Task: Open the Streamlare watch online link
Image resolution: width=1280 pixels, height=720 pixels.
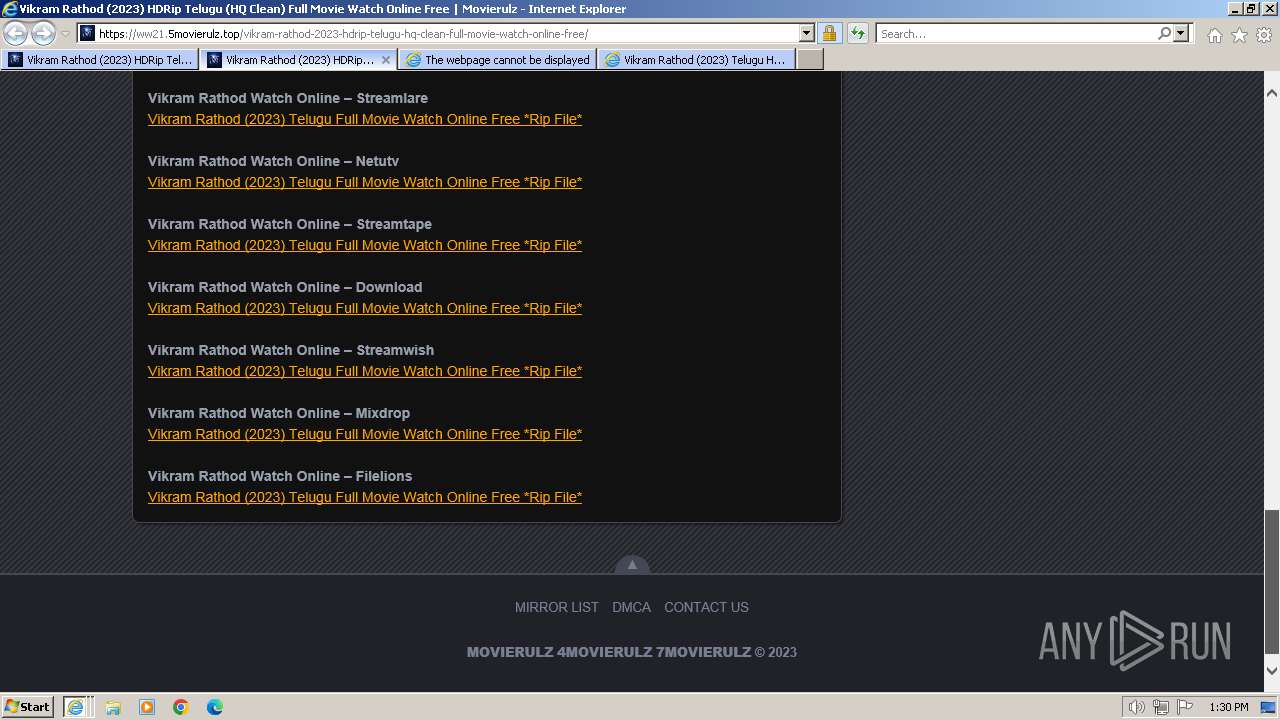Action: [365, 119]
